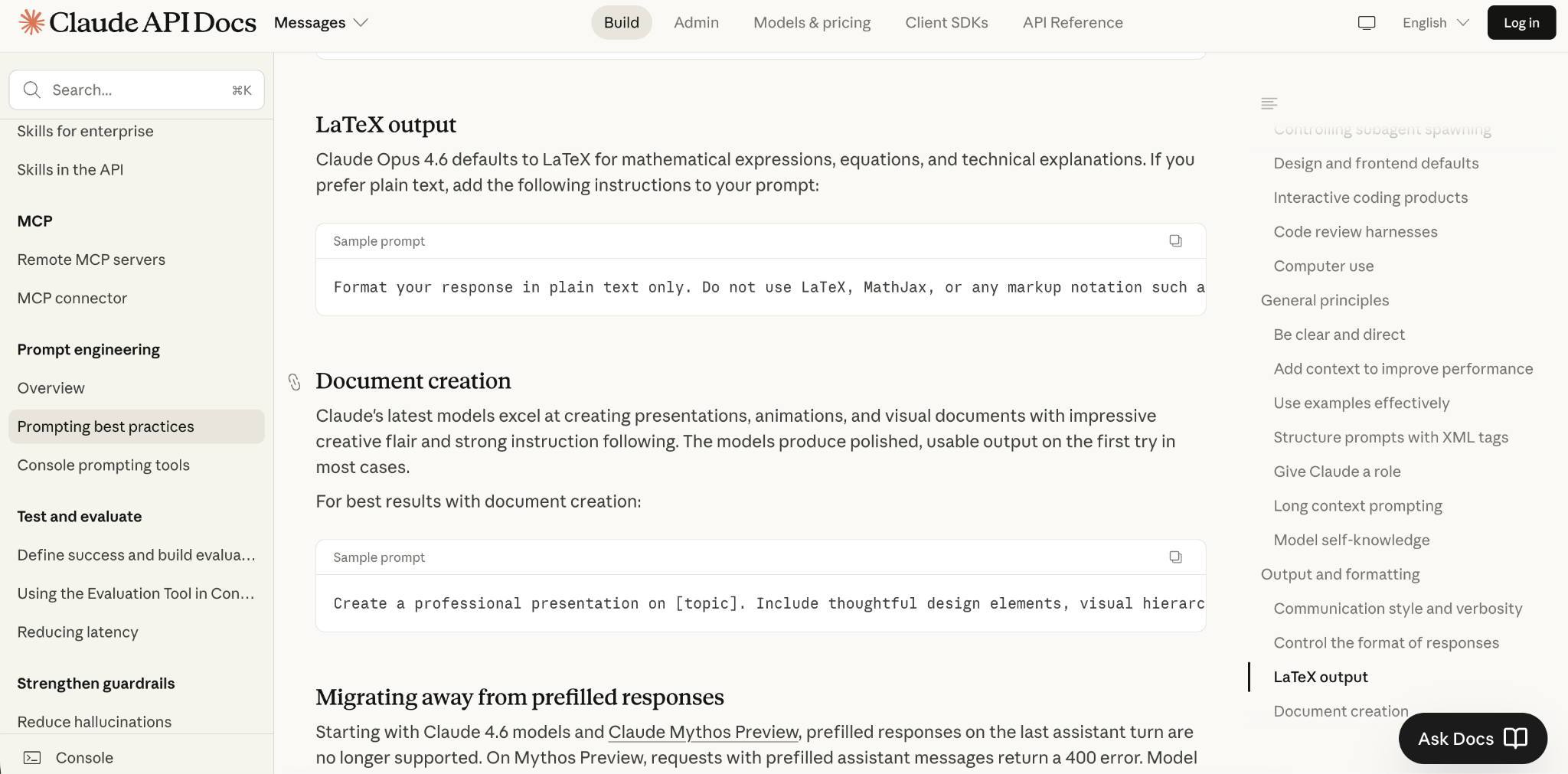Switch to the Build section

coord(621,22)
